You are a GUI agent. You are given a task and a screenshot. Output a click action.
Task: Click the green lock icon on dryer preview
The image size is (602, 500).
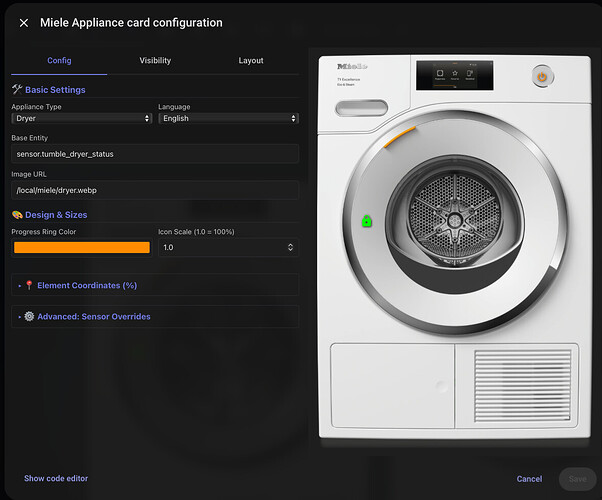pyautogui.click(x=367, y=221)
